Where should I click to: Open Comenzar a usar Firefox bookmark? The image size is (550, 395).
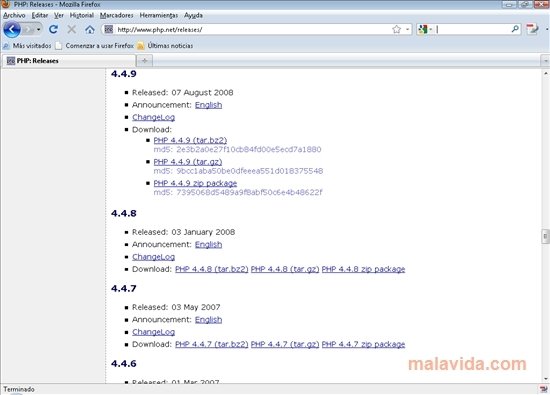click(95, 46)
